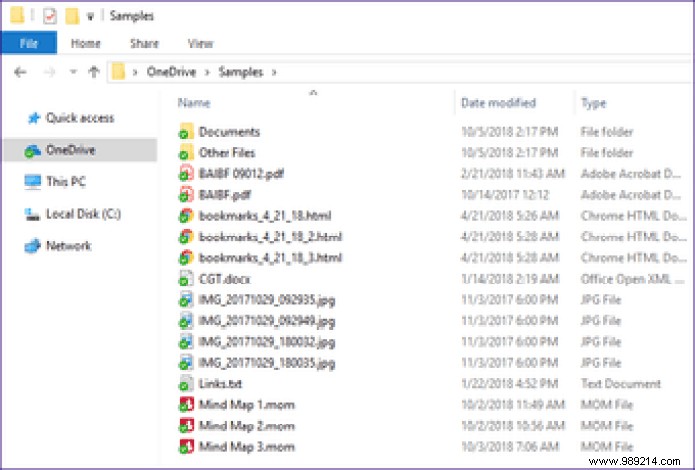695x470 pixels.
Task: Sort by the Name column header
Action: pos(194,103)
